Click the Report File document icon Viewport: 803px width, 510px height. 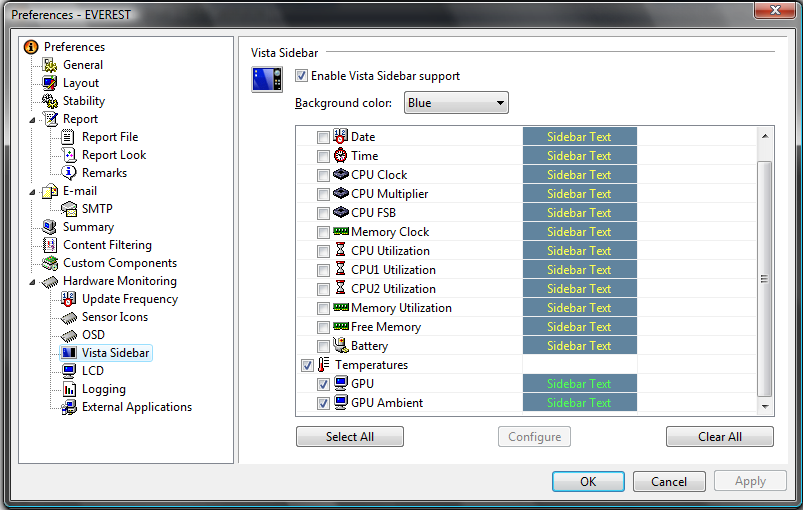coord(69,137)
